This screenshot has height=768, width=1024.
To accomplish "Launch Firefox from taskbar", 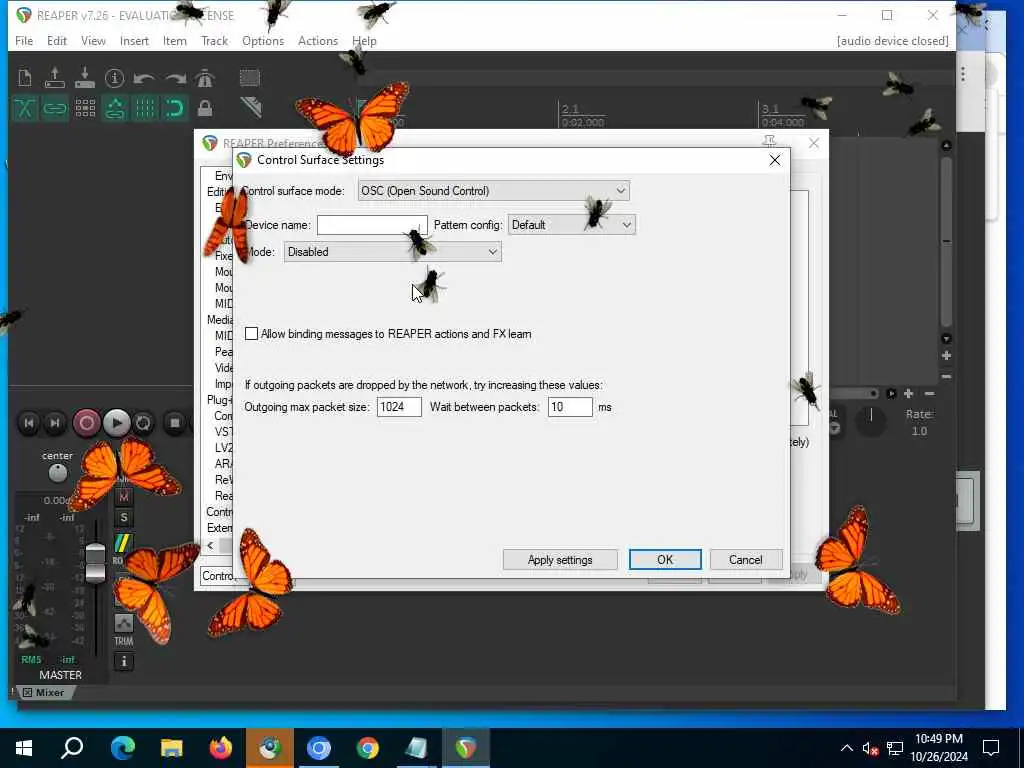I will [220, 748].
